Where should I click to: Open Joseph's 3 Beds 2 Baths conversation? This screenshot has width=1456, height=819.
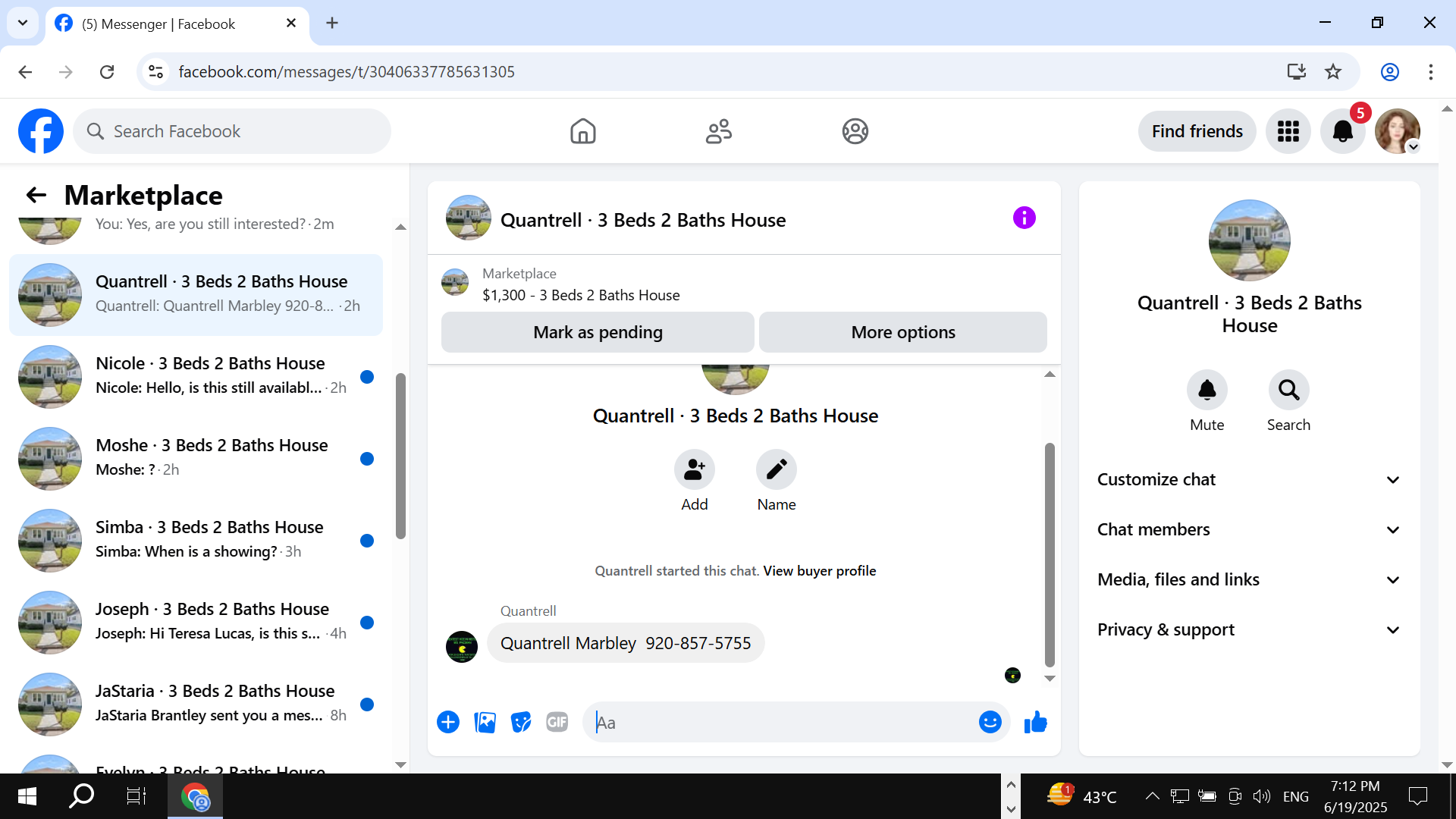pos(196,622)
